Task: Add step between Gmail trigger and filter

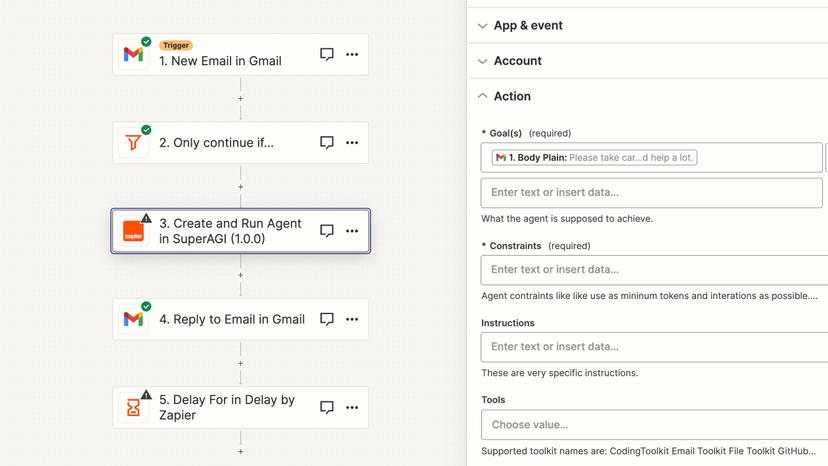Action: pyautogui.click(x=240, y=99)
